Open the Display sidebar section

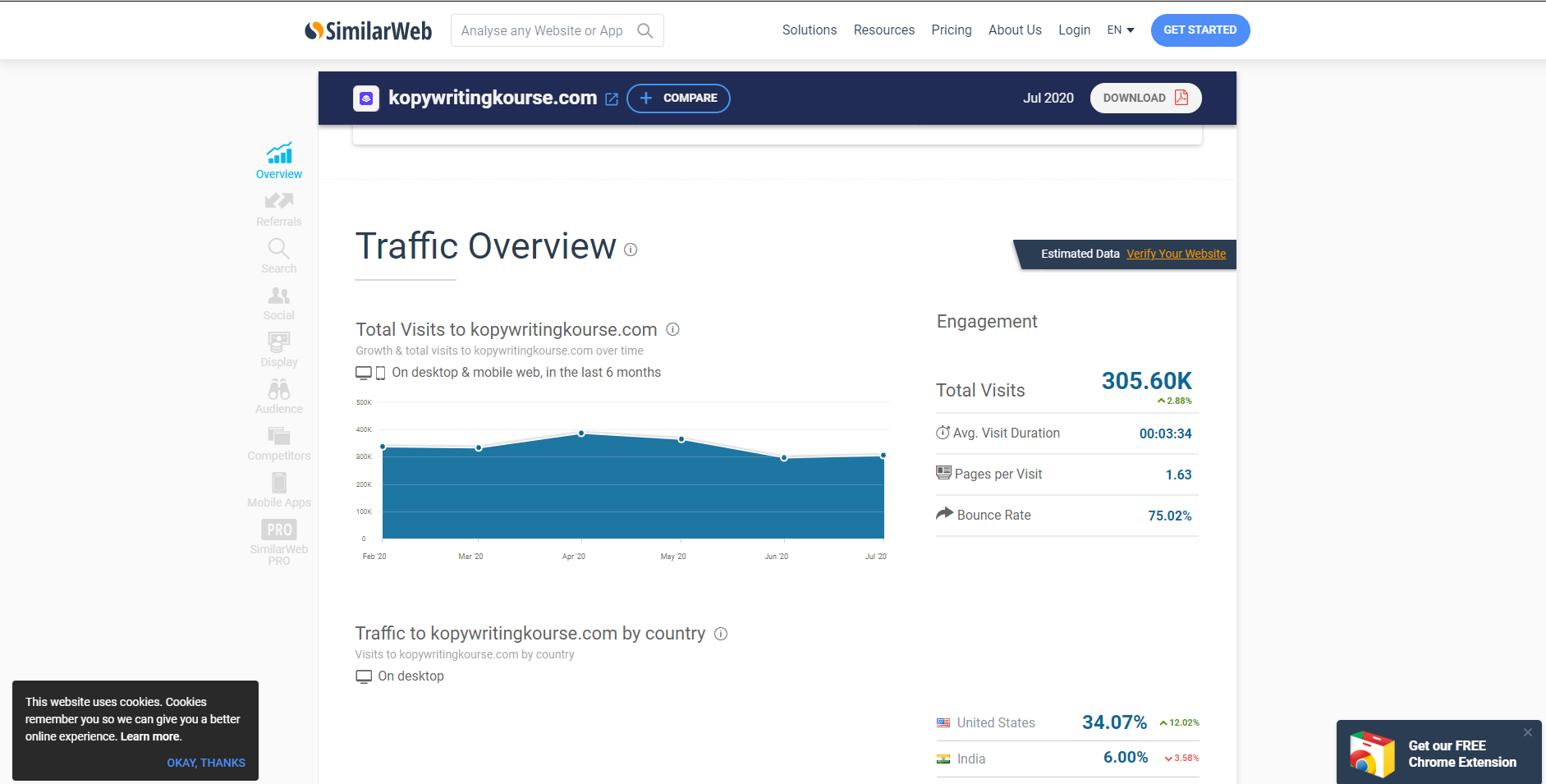[x=279, y=350]
